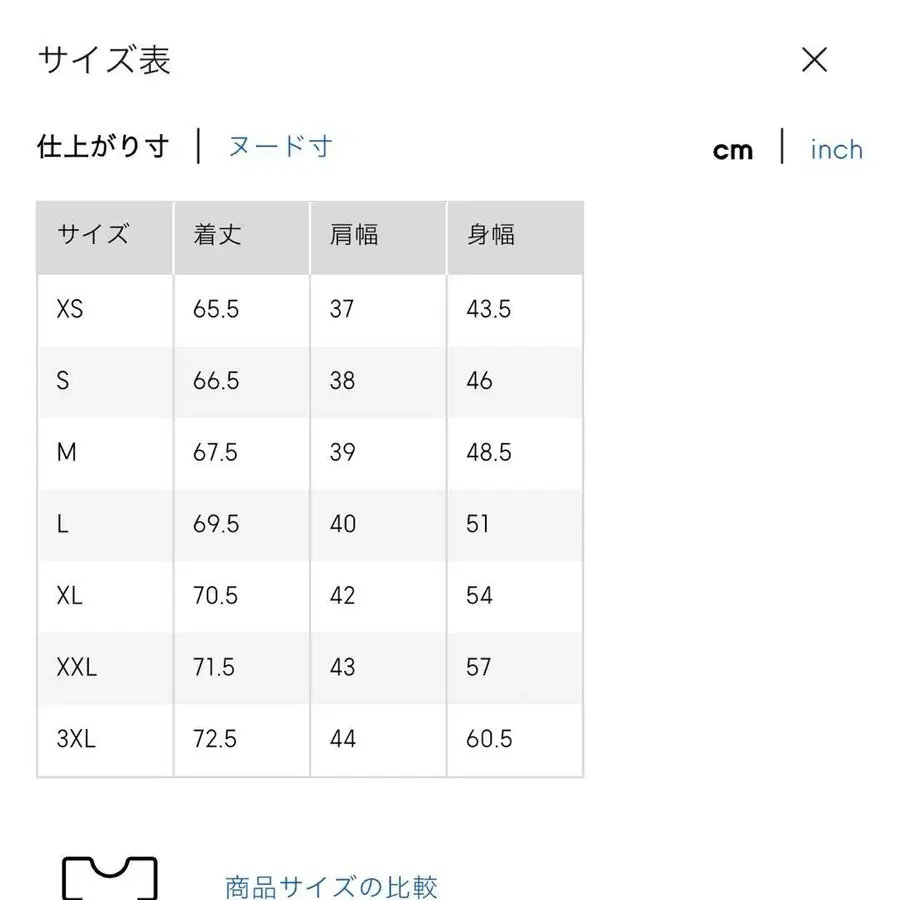Click the 着丈 column header
The width and height of the screenshot is (900, 900).
(216, 236)
